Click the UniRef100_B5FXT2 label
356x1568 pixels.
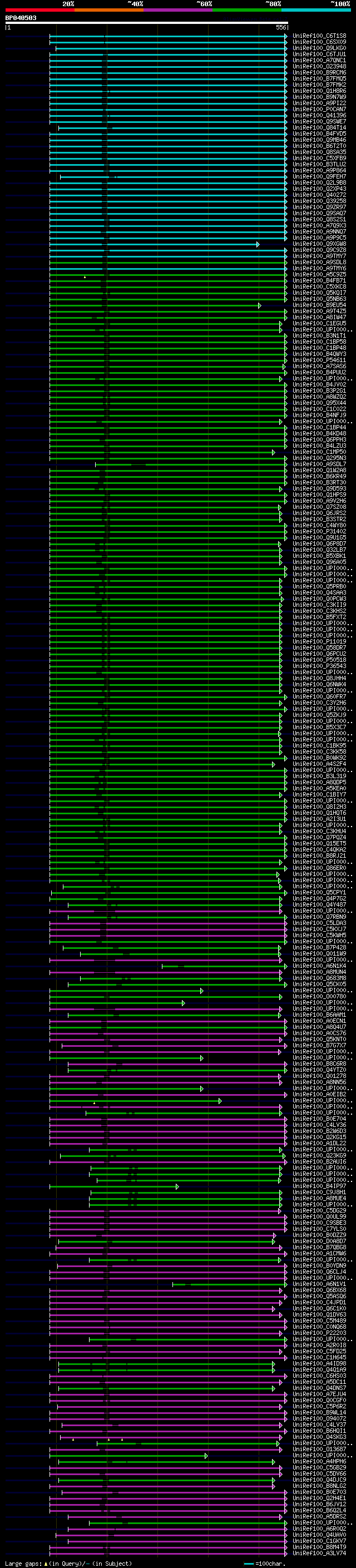pyautogui.click(x=319, y=617)
